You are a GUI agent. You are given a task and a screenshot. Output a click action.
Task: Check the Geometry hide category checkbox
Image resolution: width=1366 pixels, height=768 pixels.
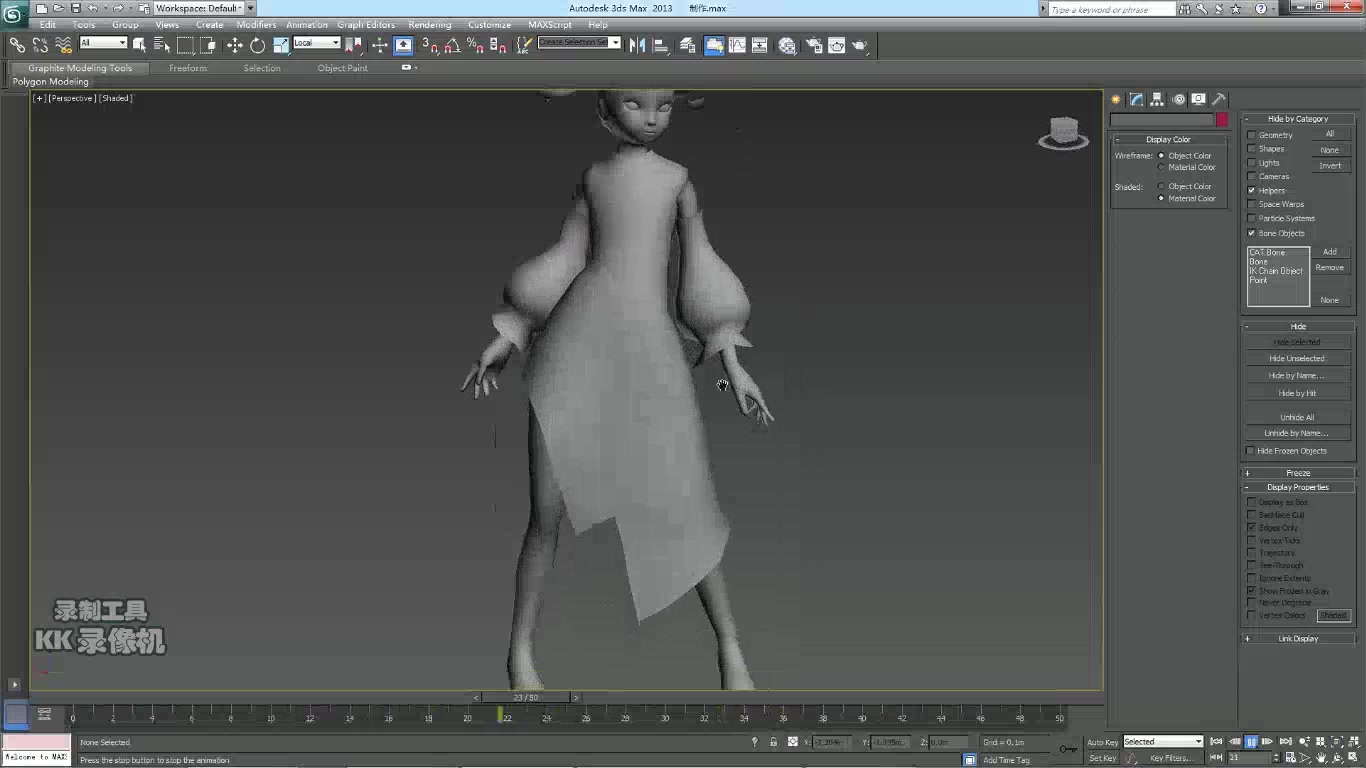coord(1251,134)
